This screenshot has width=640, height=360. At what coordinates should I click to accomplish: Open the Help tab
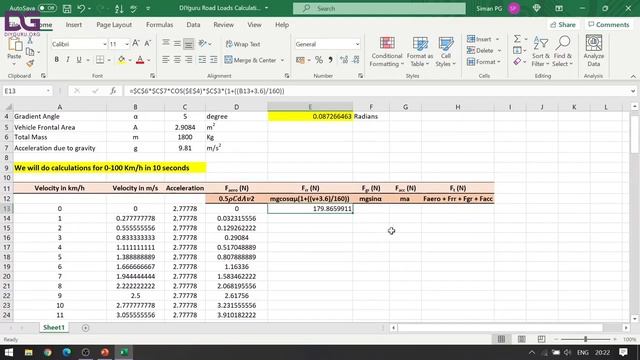coord(282,24)
